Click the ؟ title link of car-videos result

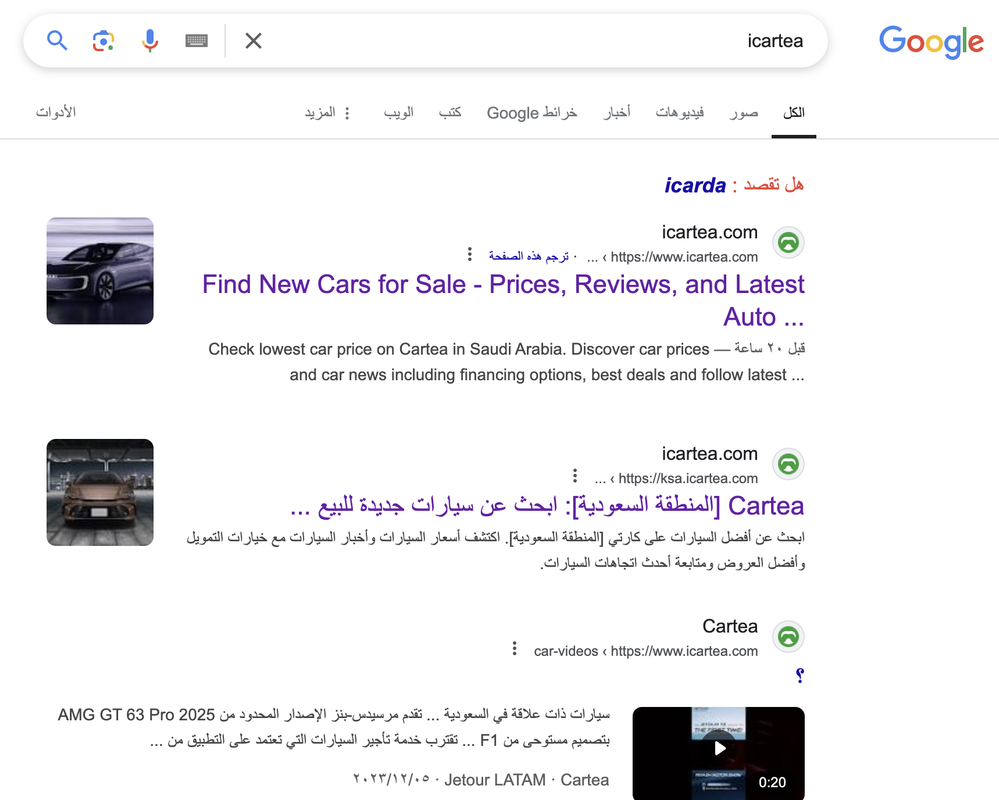tap(800, 675)
